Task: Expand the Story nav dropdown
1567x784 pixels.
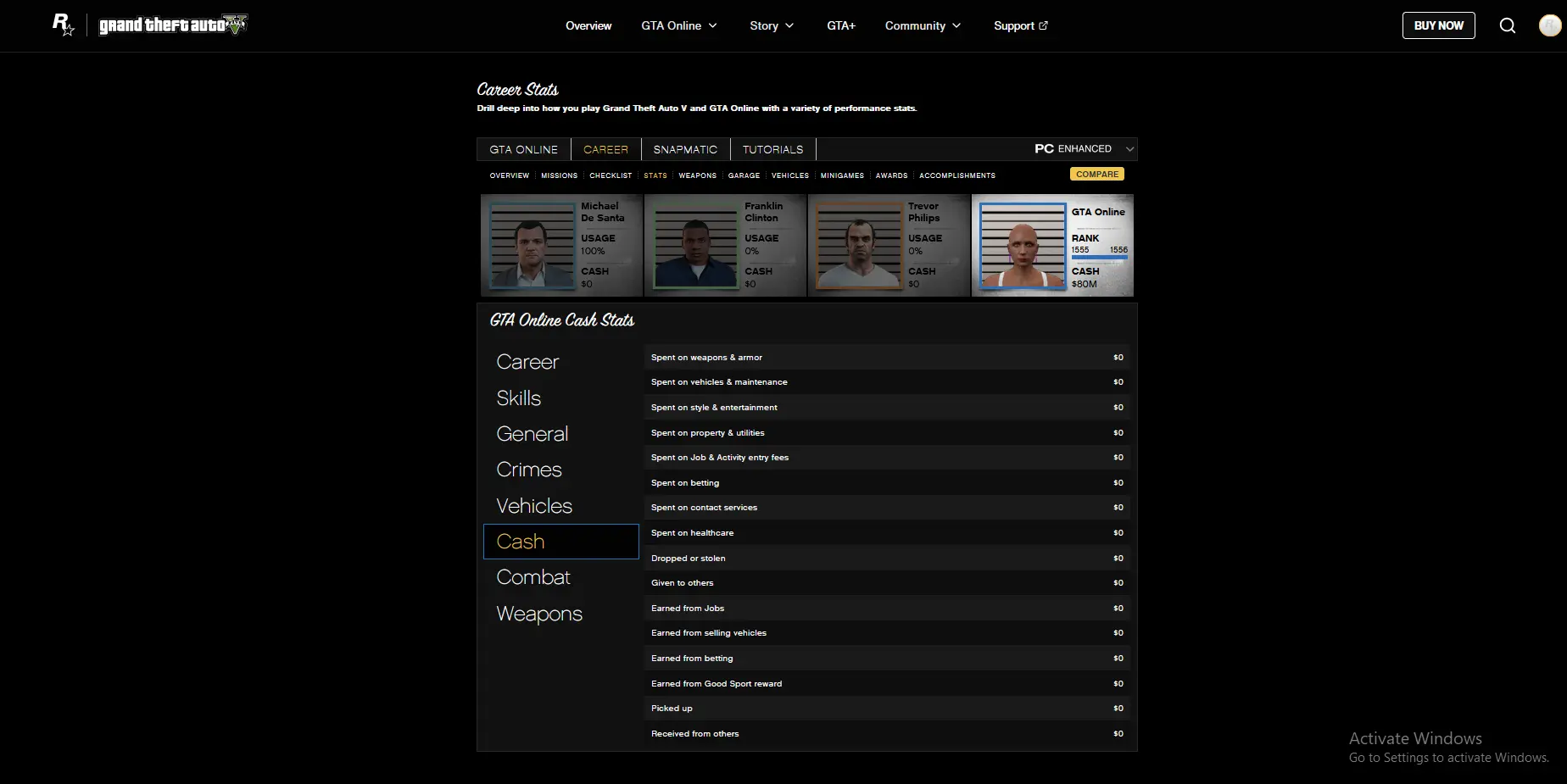Action: [x=772, y=25]
